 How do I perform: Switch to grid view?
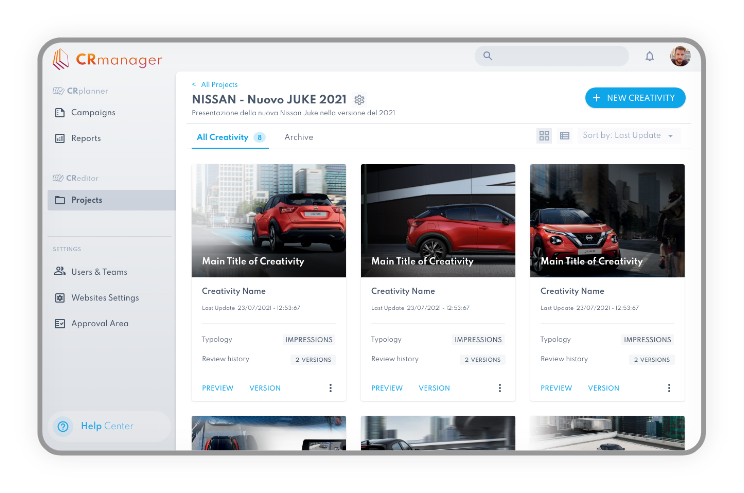(x=544, y=136)
